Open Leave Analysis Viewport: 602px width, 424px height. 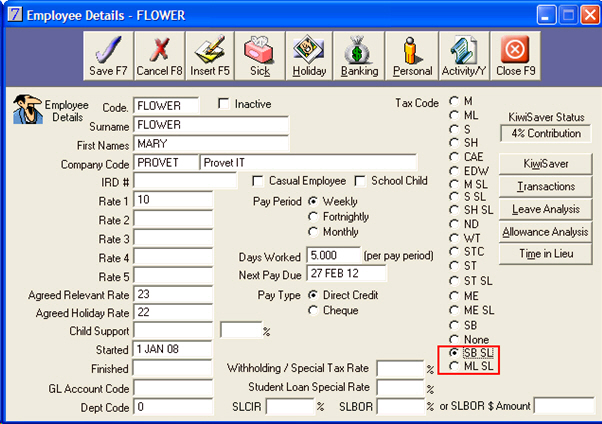tap(546, 209)
